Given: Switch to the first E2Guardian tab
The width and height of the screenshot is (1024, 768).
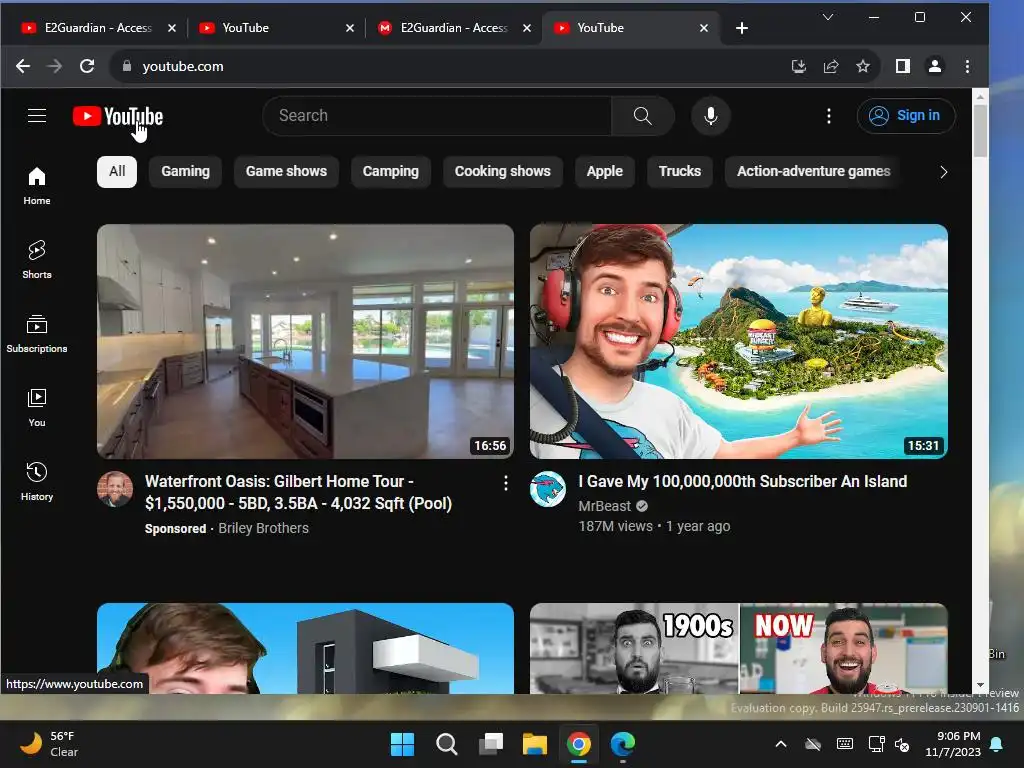Looking at the screenshot, I should click(x=98, y=28).
